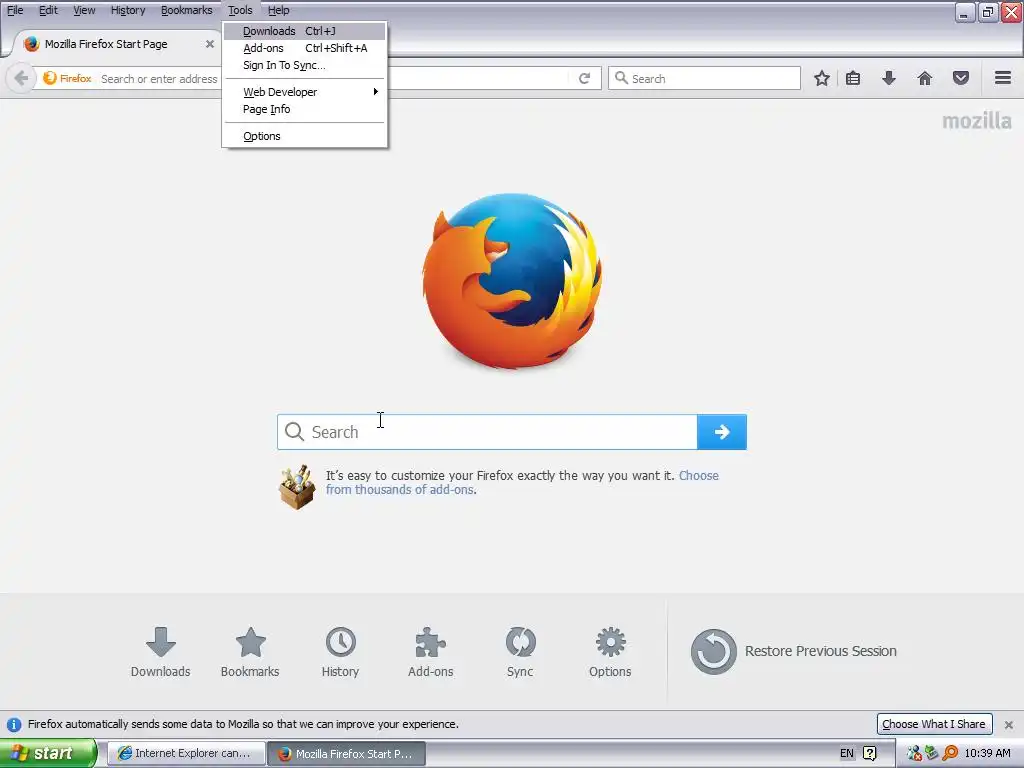Click the Pocket icon in toolbar
Image resolution: width=1024 pixels, height=768 pixels.
[x=961, y=78]
